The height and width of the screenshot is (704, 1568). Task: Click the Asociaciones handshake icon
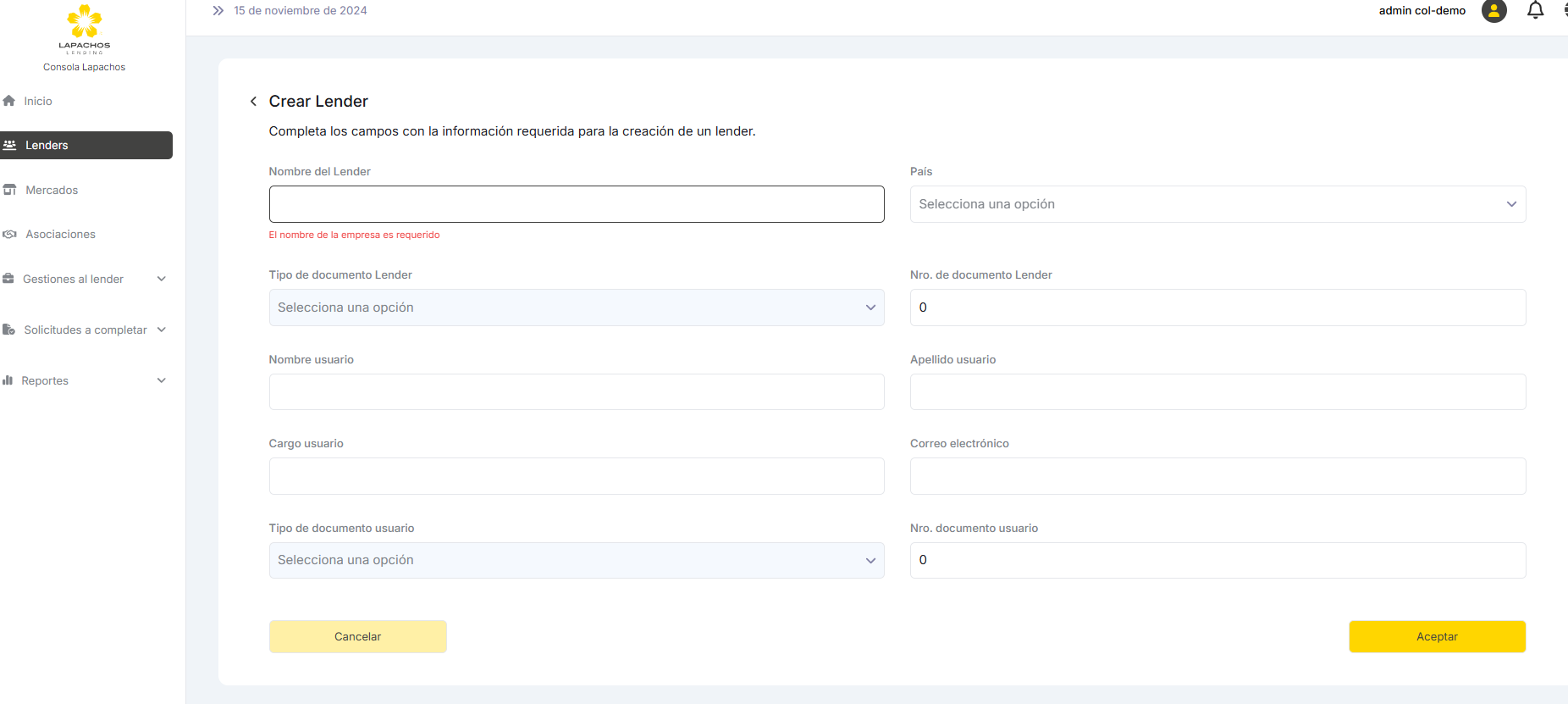coord(10,235)
